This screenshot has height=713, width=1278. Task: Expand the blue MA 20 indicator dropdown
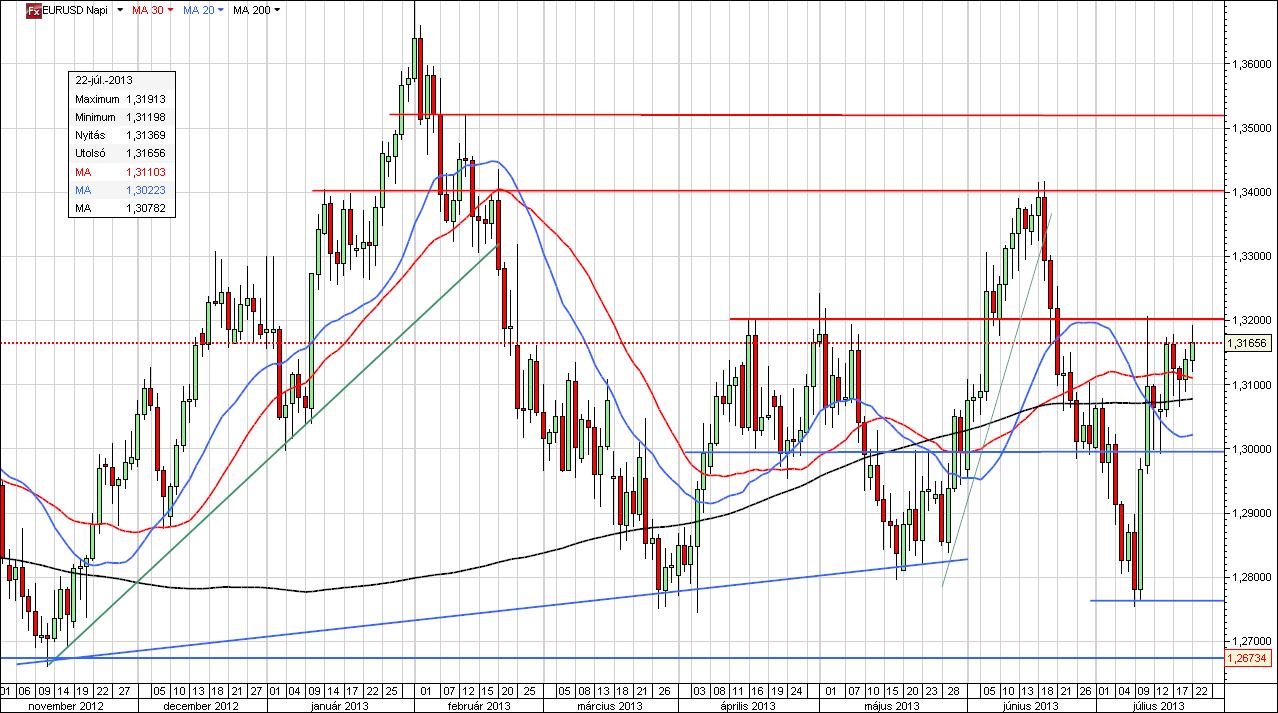click(x=222, y=10)
